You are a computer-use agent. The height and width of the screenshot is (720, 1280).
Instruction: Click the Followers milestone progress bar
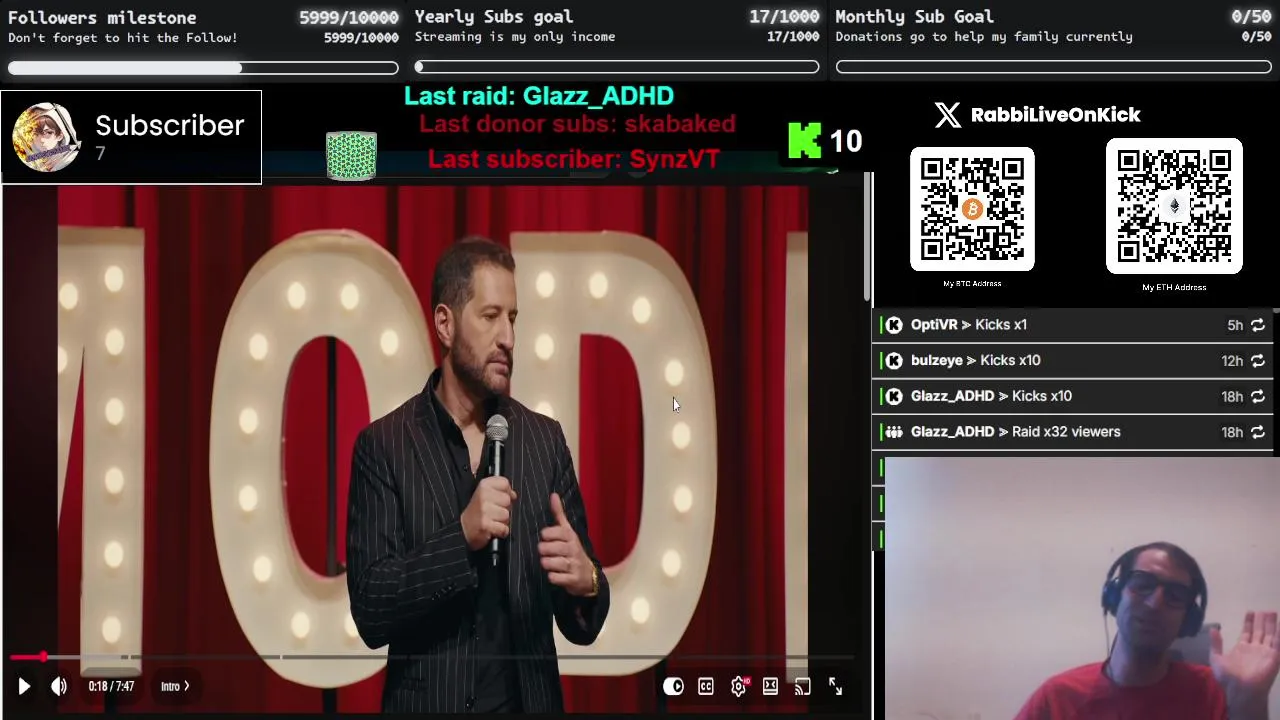click(x=203, y=68)
